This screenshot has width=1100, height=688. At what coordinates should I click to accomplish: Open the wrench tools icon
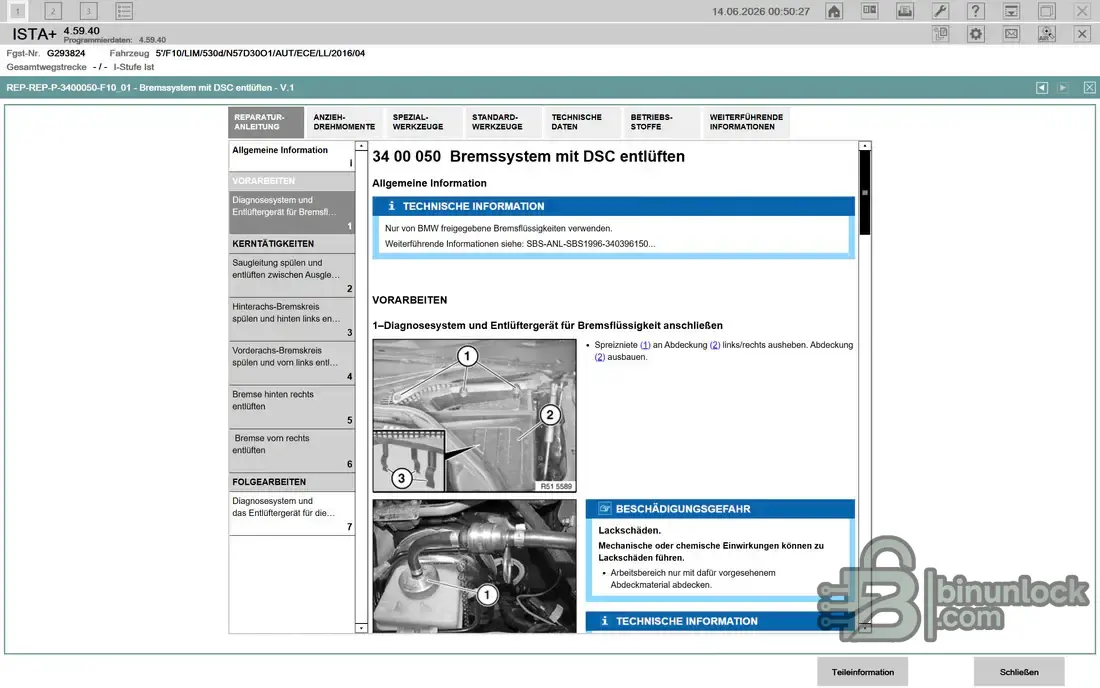(940, 11)
